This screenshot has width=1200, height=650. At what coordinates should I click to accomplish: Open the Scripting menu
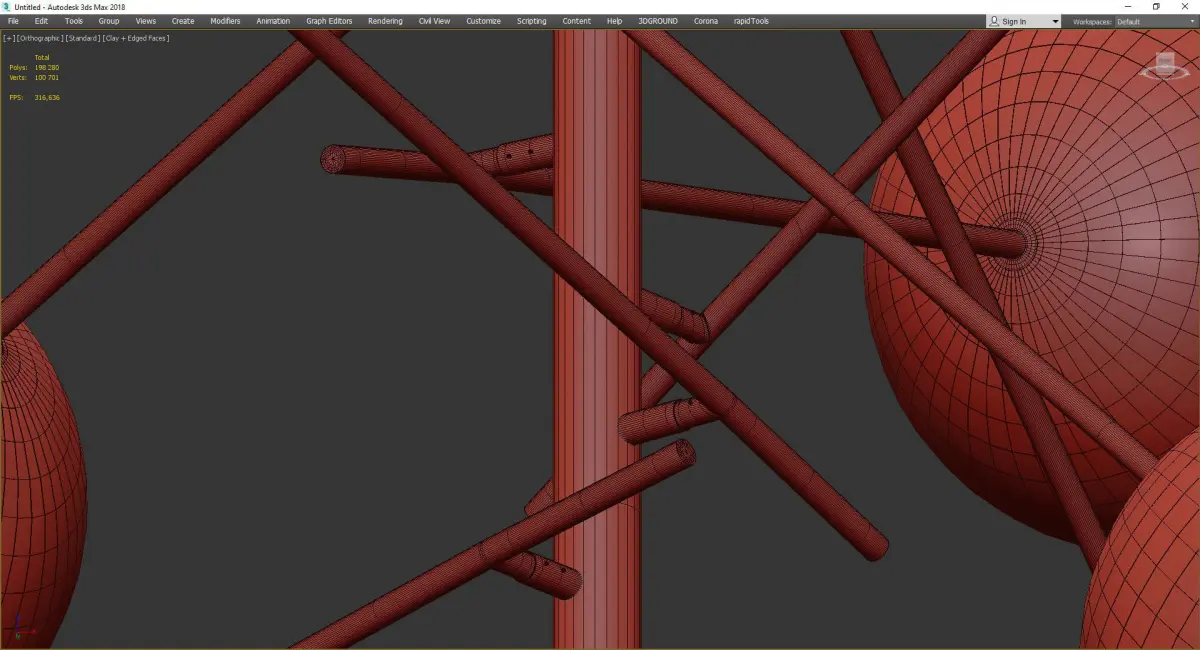tap(532, 21)
